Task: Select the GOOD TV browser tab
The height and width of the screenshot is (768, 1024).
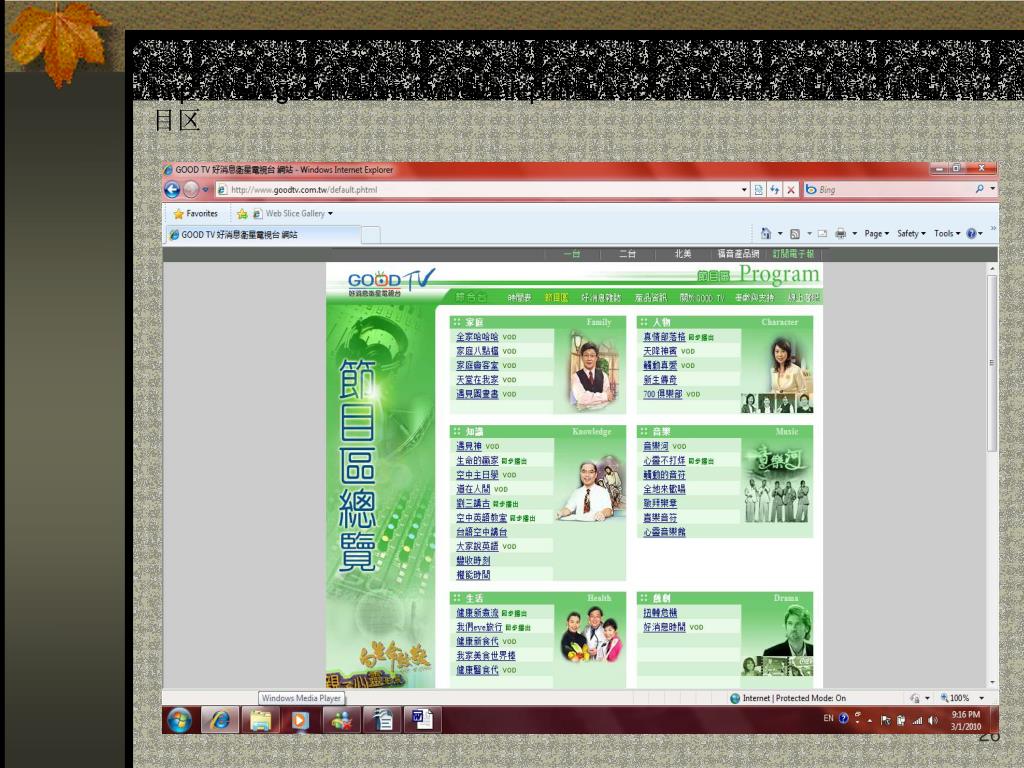Action: [263, 234]
